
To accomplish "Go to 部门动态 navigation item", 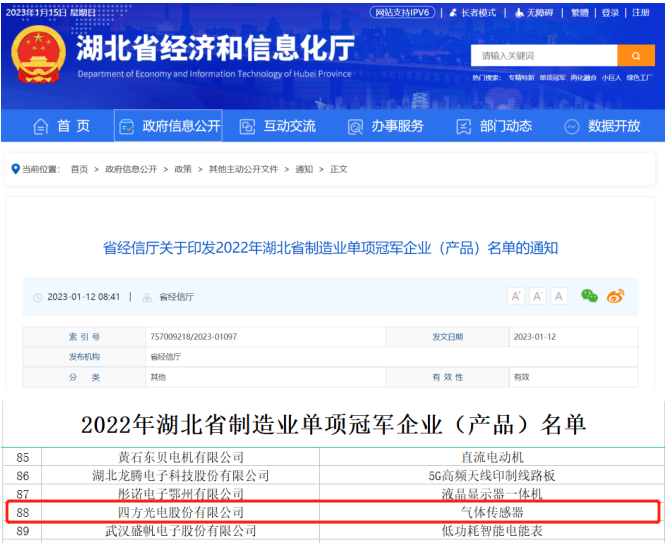I will pyautogui.click(x=494, y=126).
